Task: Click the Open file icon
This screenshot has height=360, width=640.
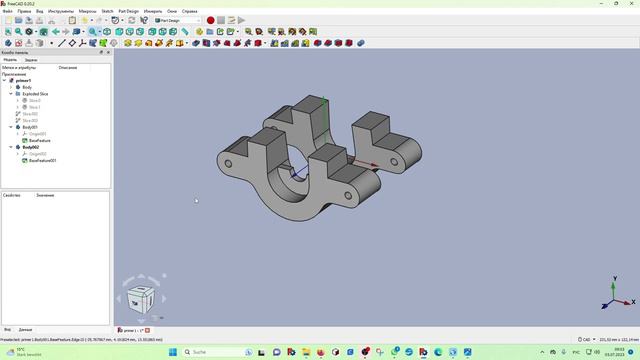Action: (x=19, y=20)
